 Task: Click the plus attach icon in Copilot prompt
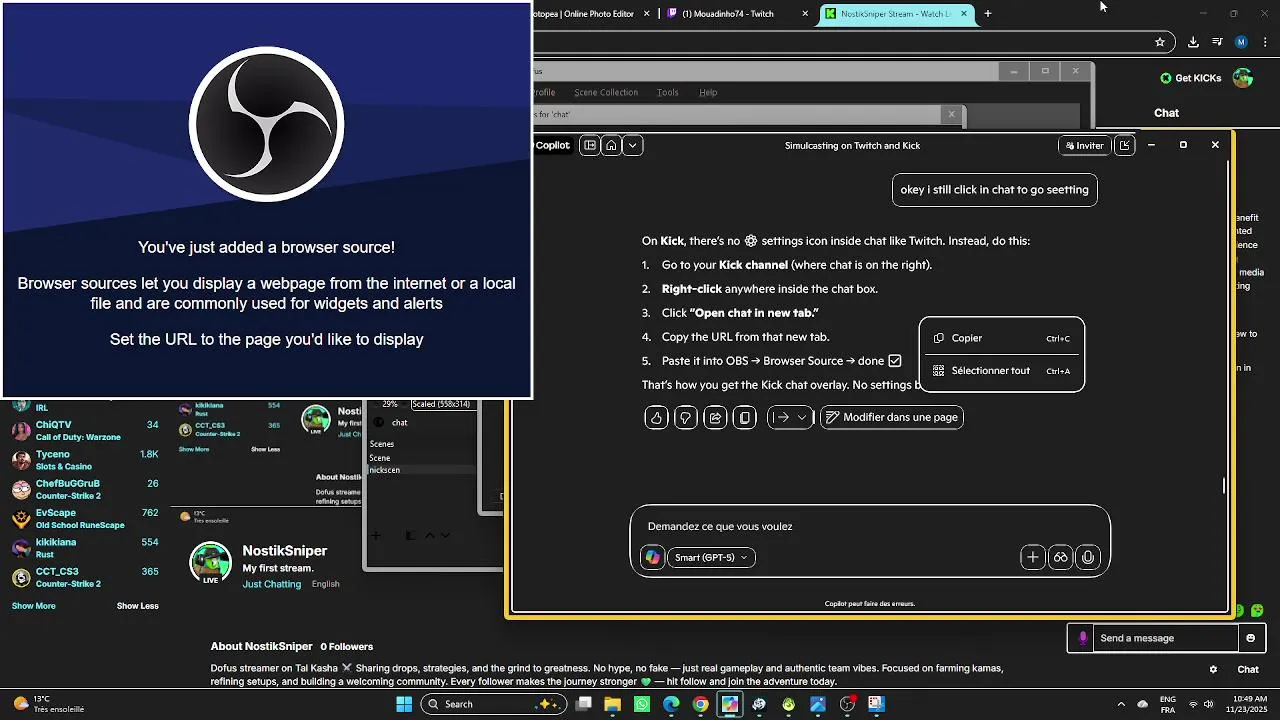(x=1033, y=557)
